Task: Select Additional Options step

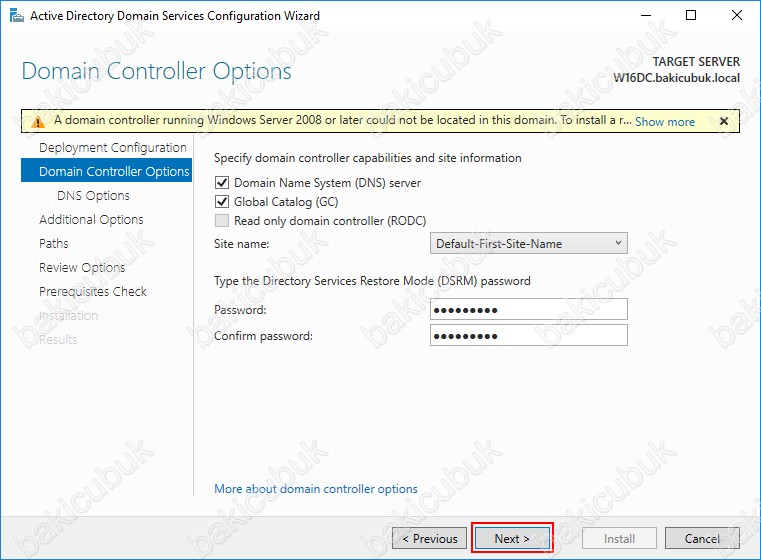Action: click(91, 219)
